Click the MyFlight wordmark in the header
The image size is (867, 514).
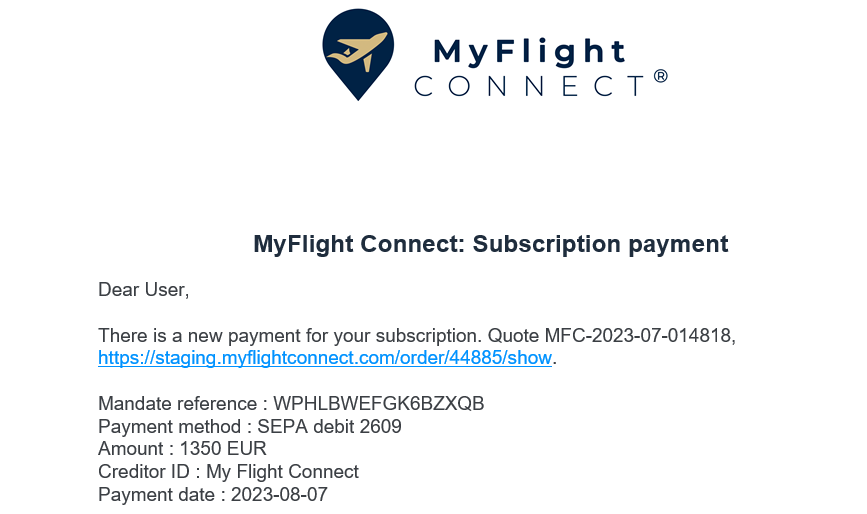pyautogui.click(x=529, y=51)
